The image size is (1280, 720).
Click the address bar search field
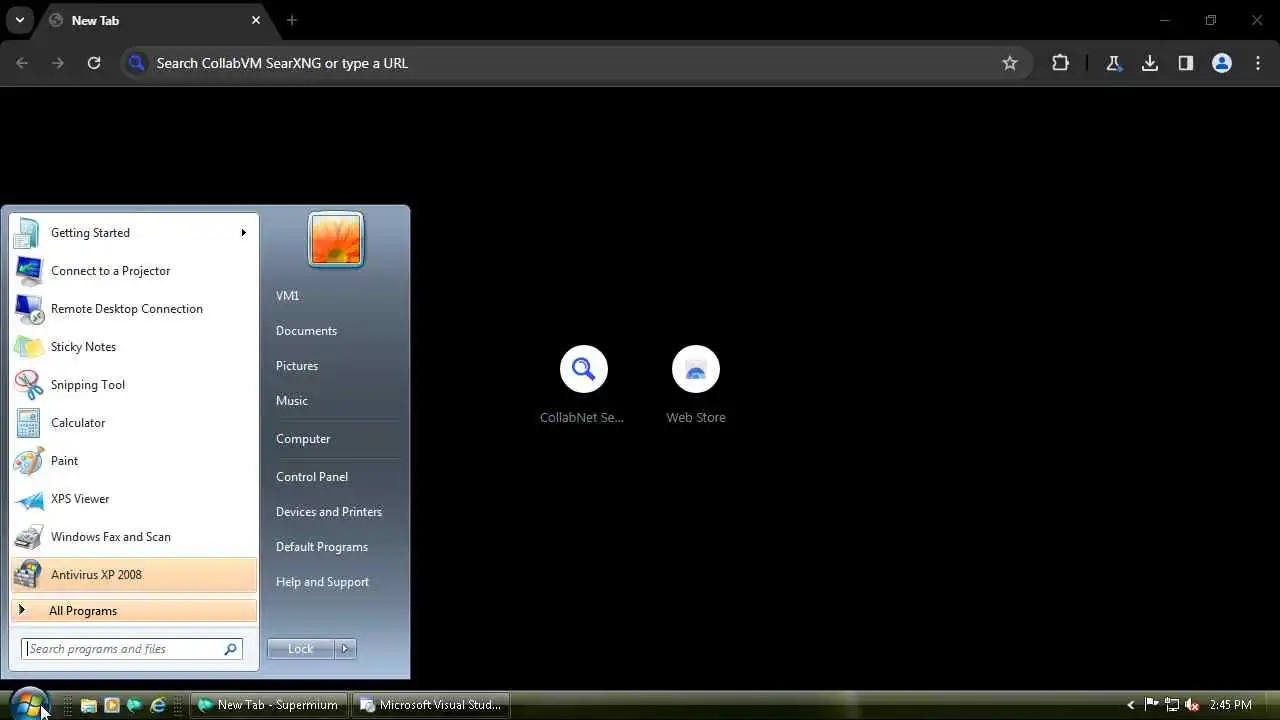575,63
